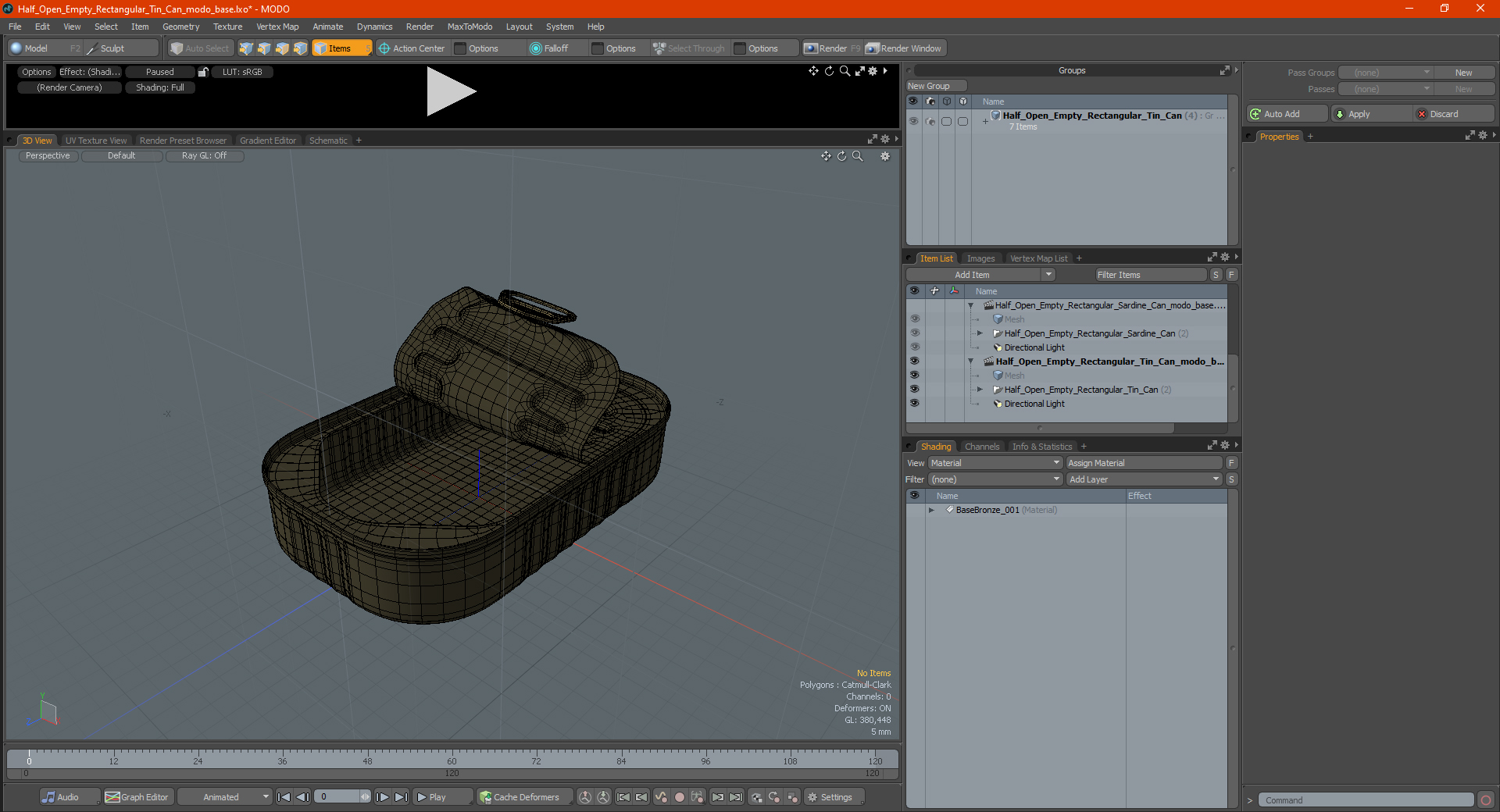Click the render preview zoom magnifier icon
The image size is (1500, 812).
(x=845, y=71)
